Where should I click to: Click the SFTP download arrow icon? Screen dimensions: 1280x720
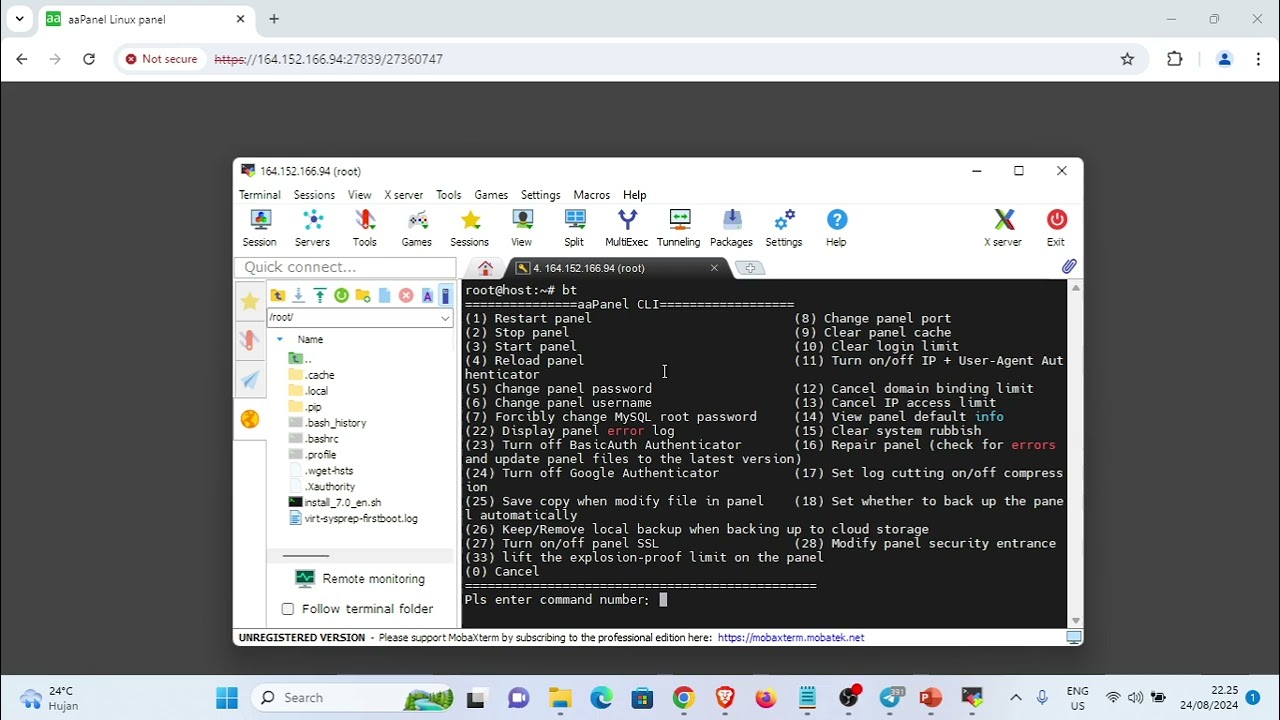(x=298, y=295)
